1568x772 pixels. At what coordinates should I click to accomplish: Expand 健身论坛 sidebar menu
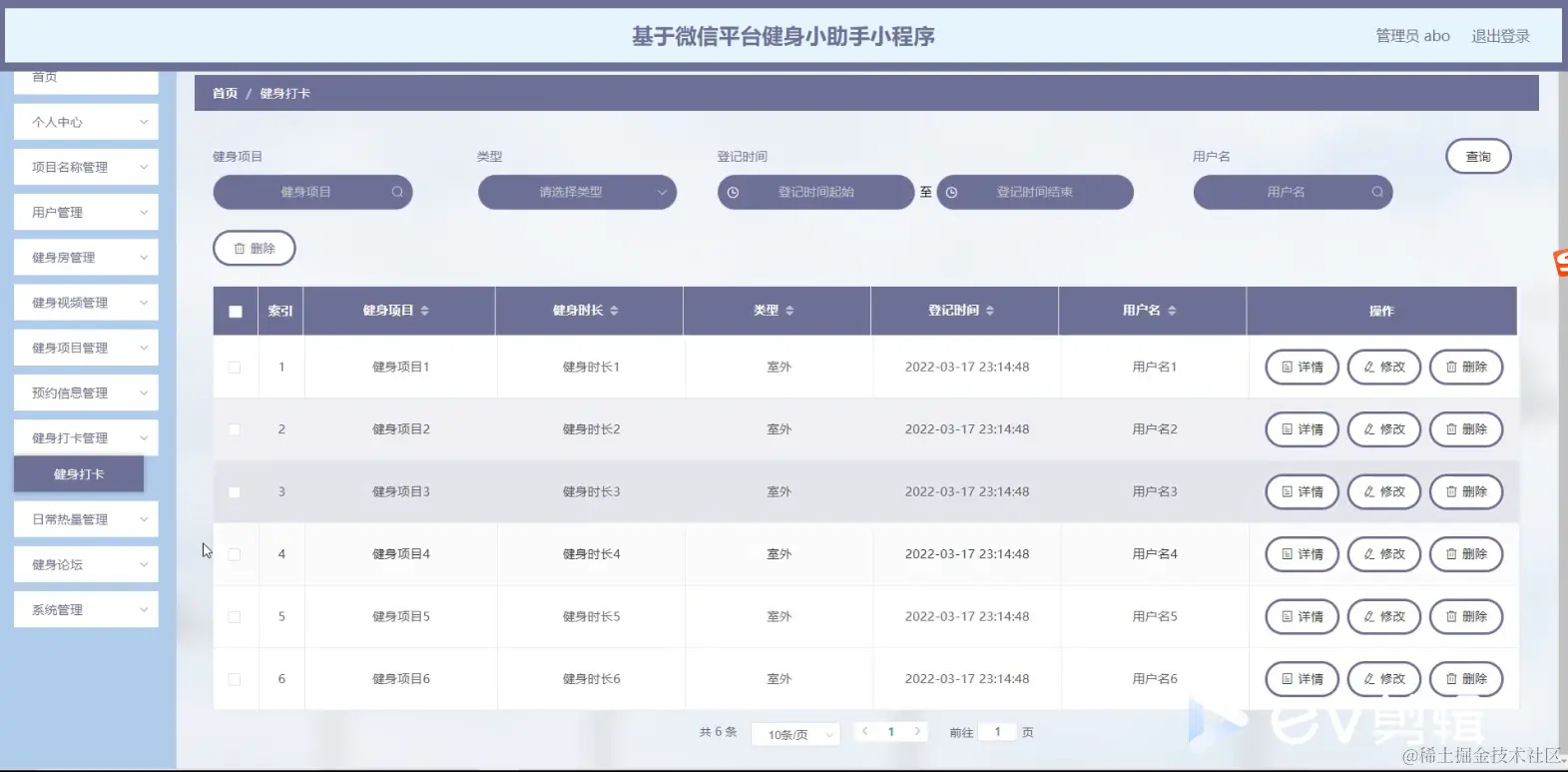point(86,564)
